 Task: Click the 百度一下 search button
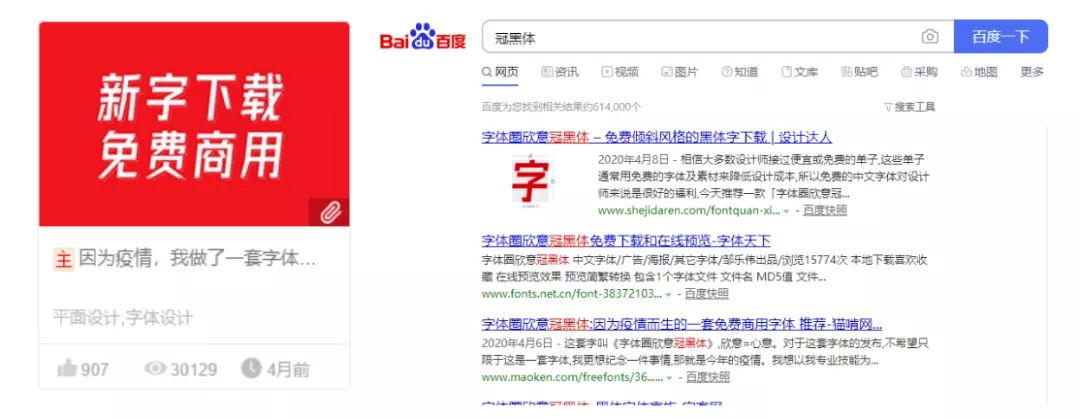click(1001, 36)
